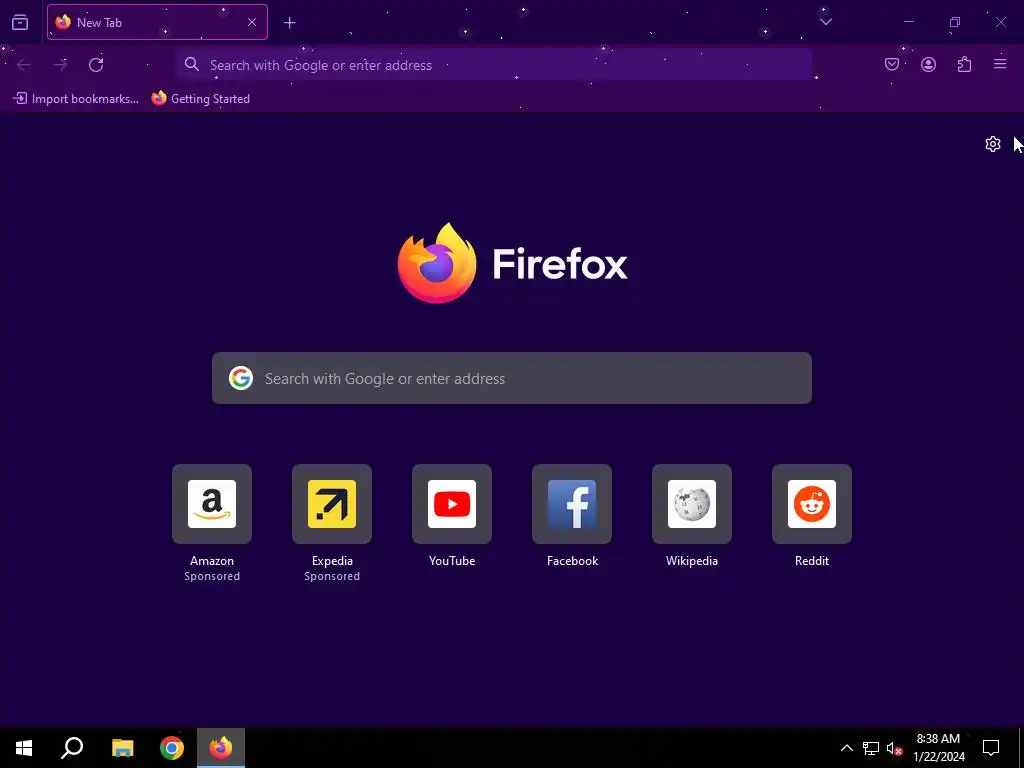Launch Google Chrome from the taskbar
Image resolution: width=1024 pixels, height=768 pixels.
click(172, 748)
